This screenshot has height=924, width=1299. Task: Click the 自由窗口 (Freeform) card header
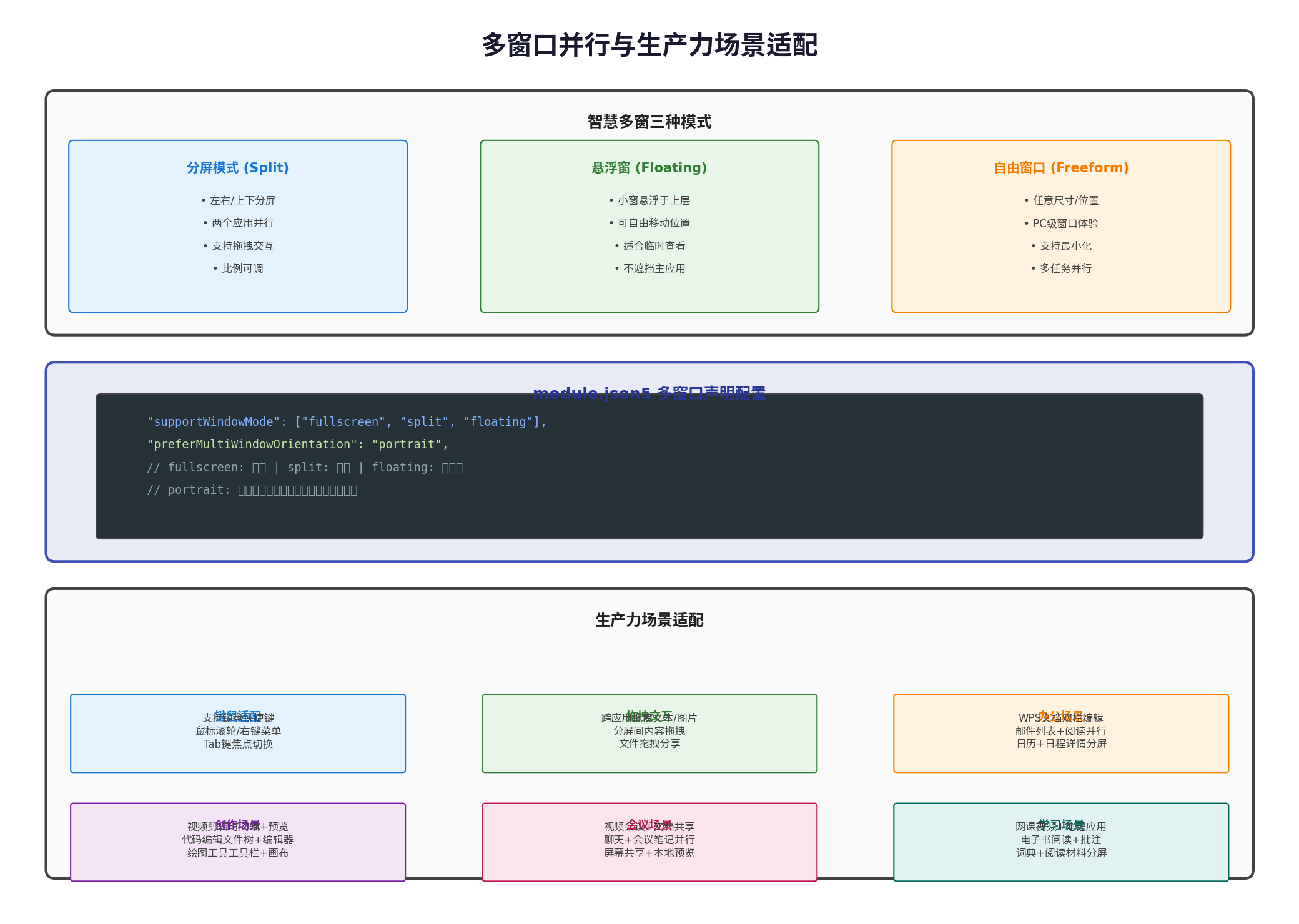coord(1061,168)
